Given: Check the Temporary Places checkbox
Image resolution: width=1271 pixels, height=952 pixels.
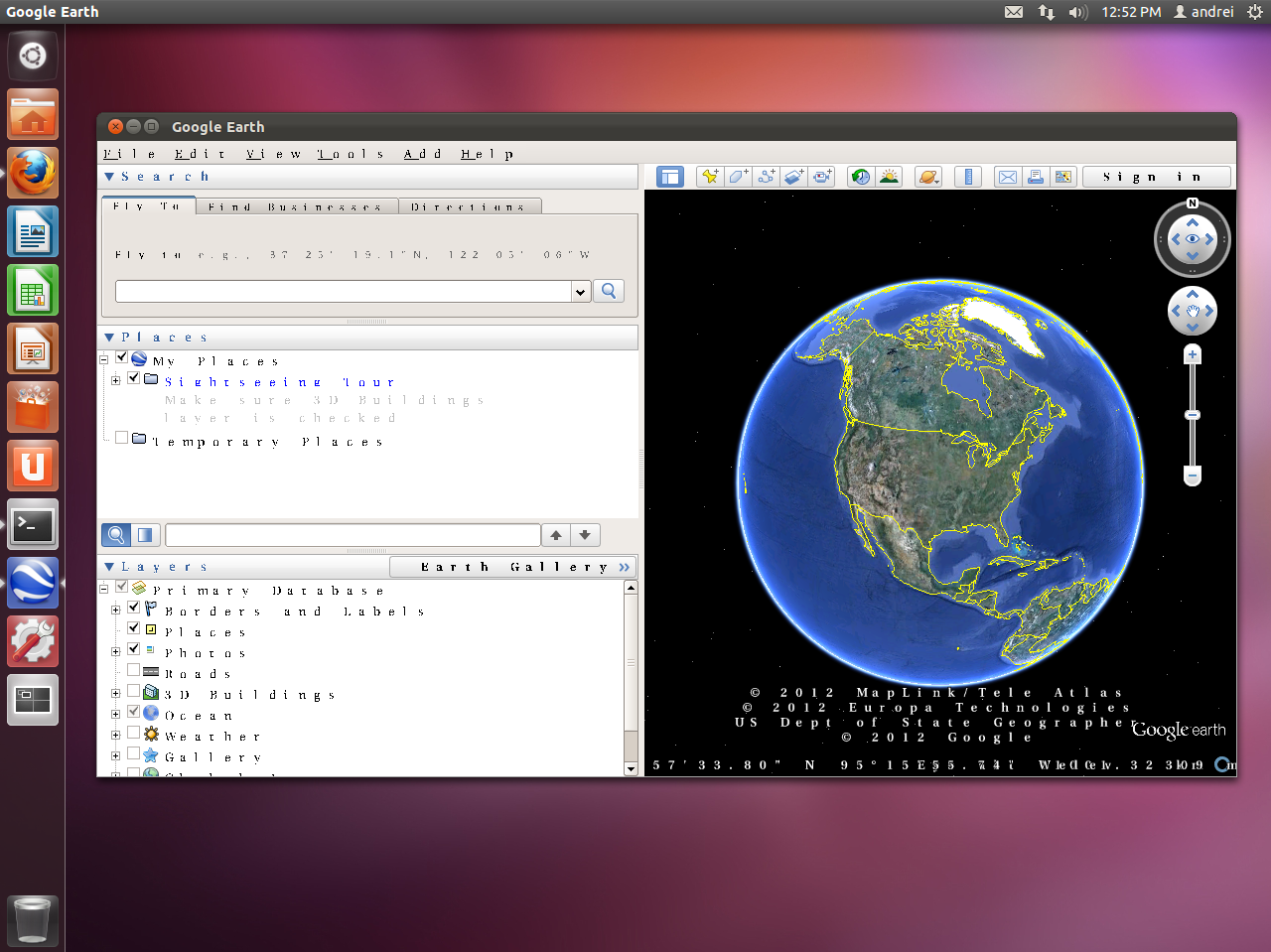Looking at the screenshot, I should pos(122,438).
